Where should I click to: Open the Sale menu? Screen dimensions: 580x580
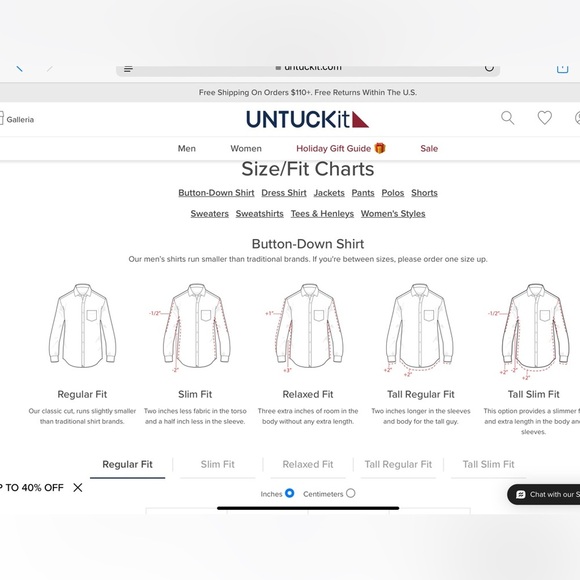pyautogui.click(x=429, y=149)
